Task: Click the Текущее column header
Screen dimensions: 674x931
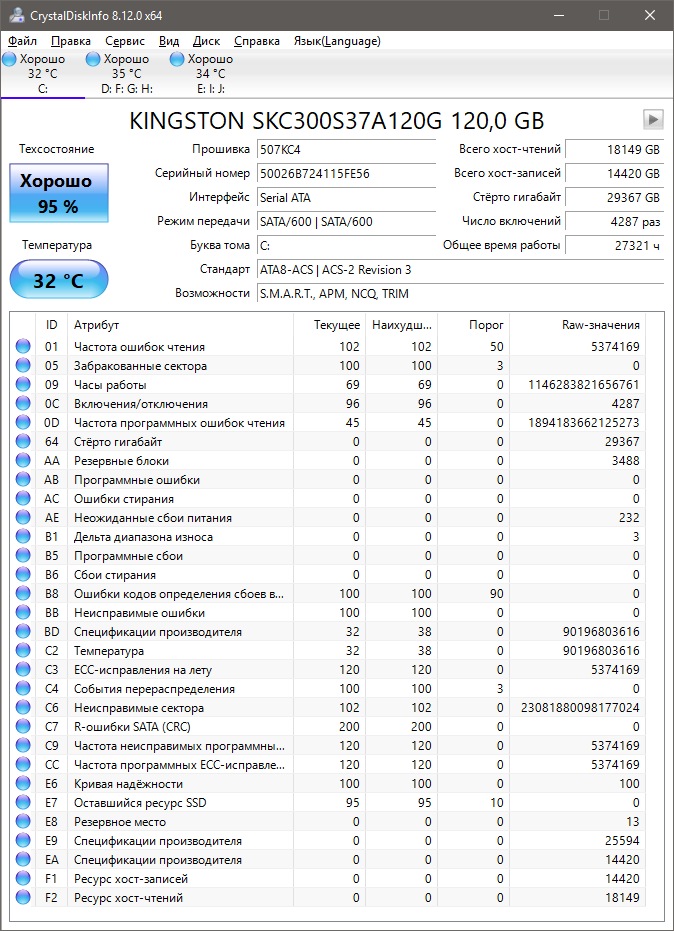Action: [x=330, y=325]
